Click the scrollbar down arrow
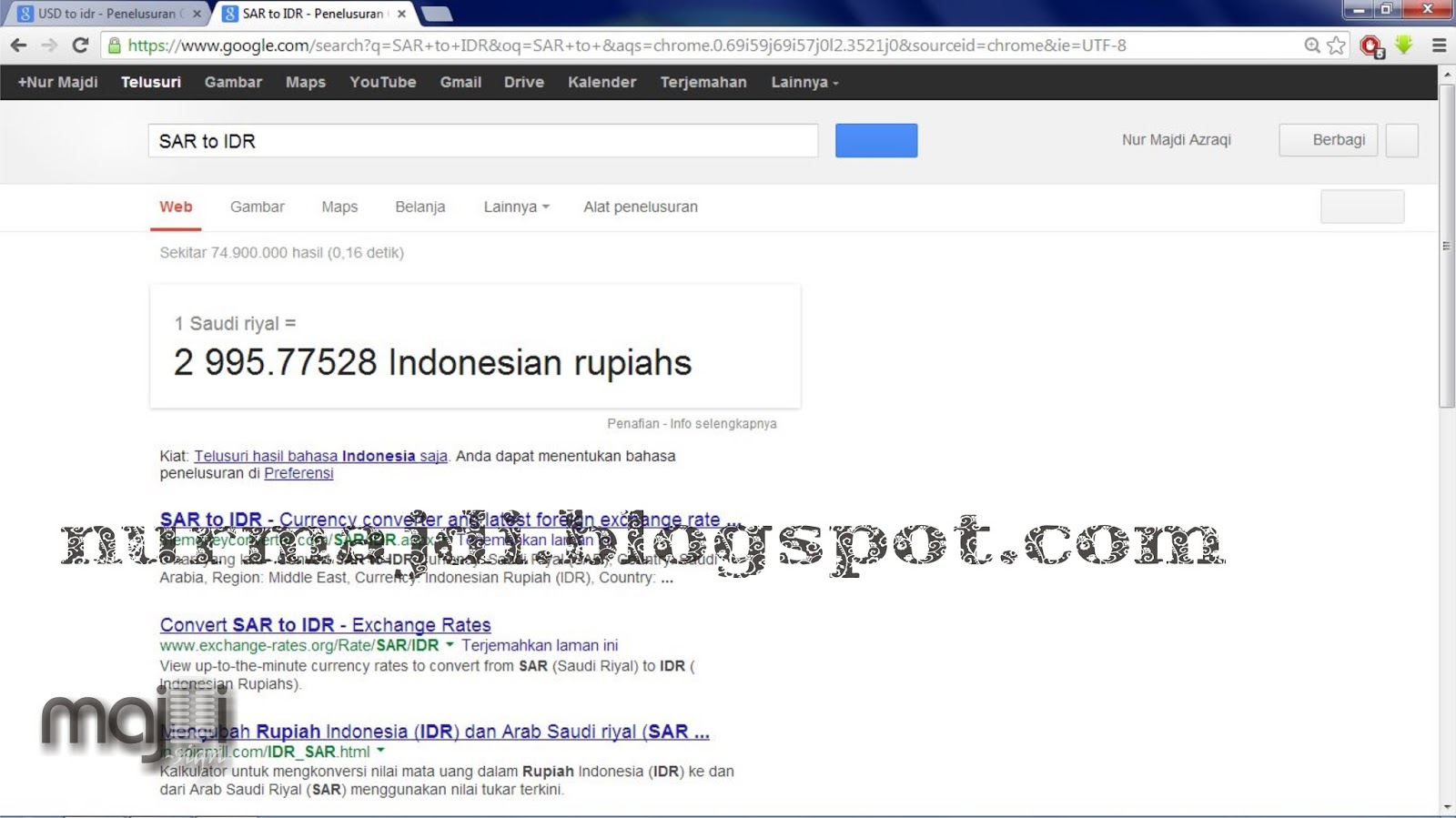 click(x=1447, y=807)
